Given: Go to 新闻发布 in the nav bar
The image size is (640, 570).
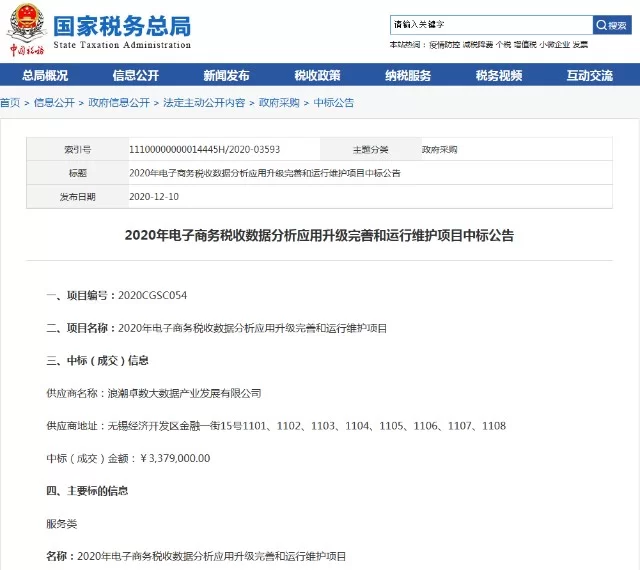Looking at the screenshot, I should pyautogui.click(x=226, y=76).
